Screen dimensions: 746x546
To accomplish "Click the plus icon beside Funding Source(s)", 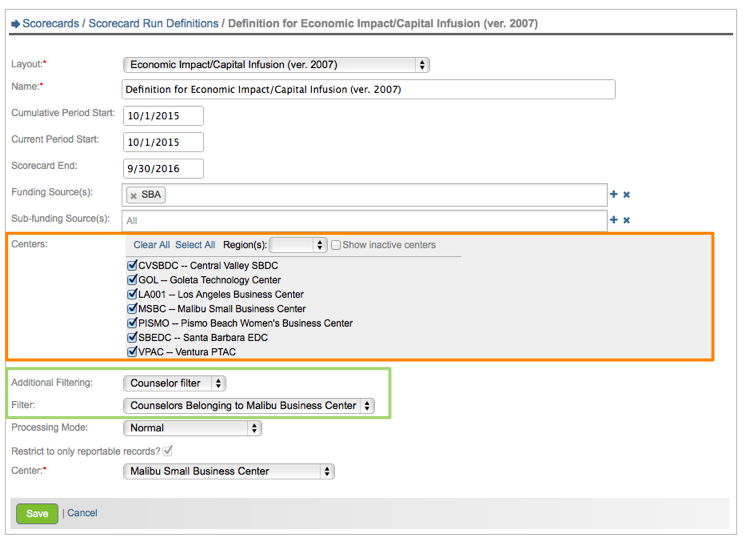I will click(614, 195).
